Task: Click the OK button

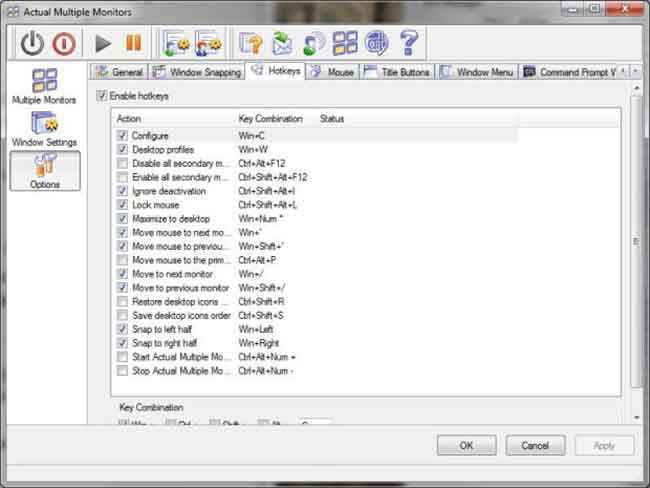Action: pyautogui.click(x=467, y=446)
